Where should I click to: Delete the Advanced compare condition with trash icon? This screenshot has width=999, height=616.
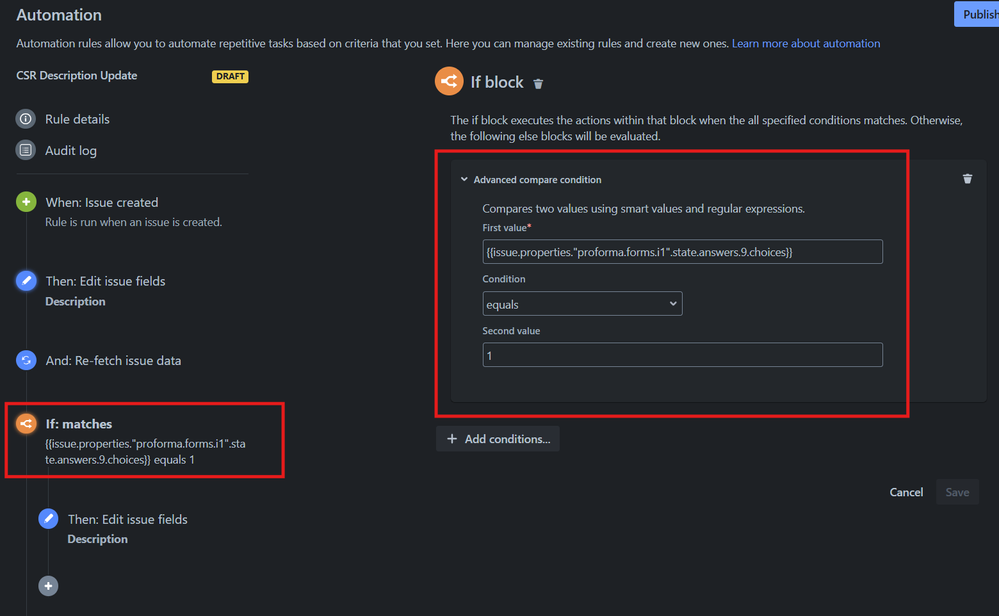coord(967,179)
